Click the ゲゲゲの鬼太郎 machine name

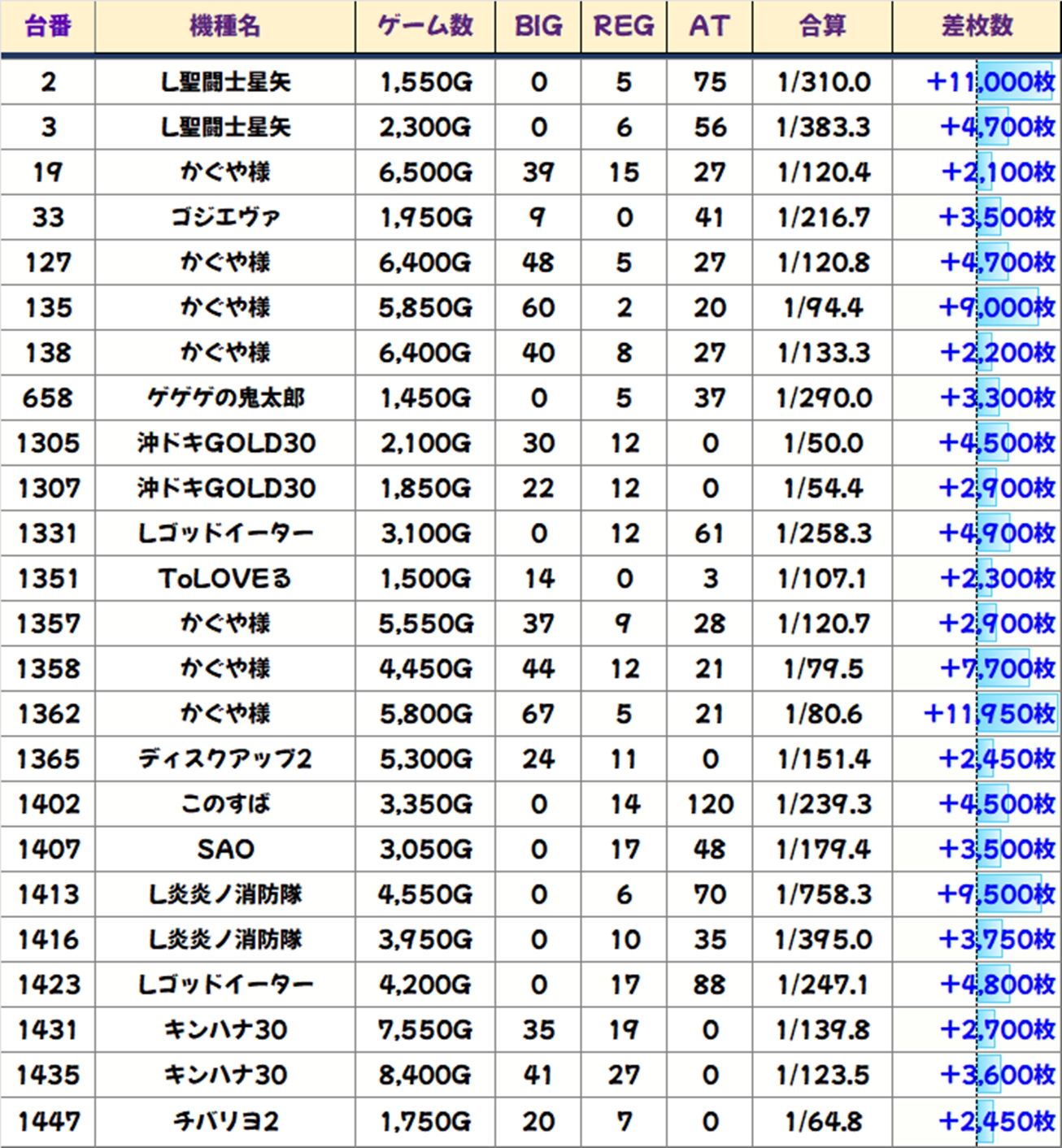(224, 398)
